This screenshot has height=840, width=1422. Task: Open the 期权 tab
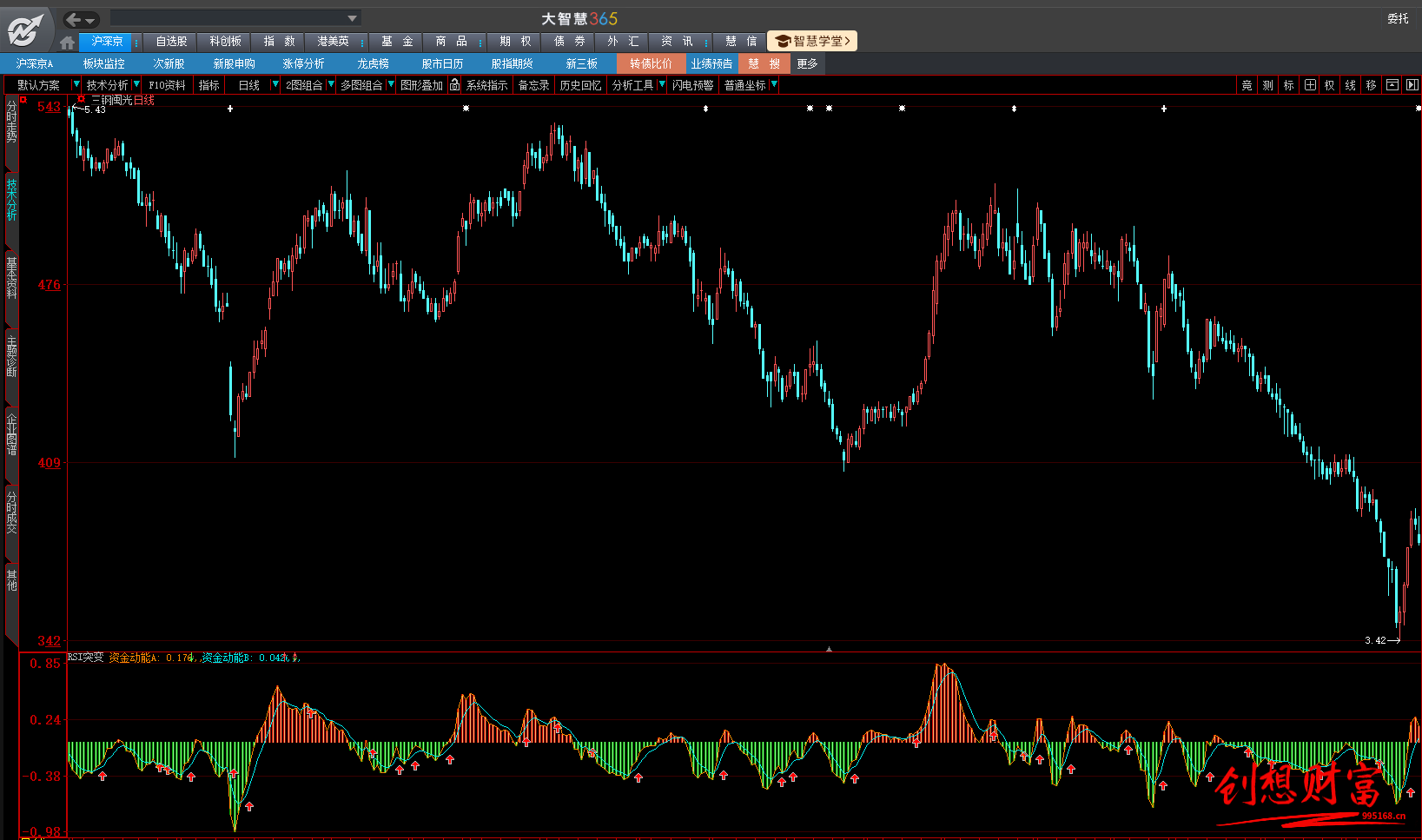(515, 42)
